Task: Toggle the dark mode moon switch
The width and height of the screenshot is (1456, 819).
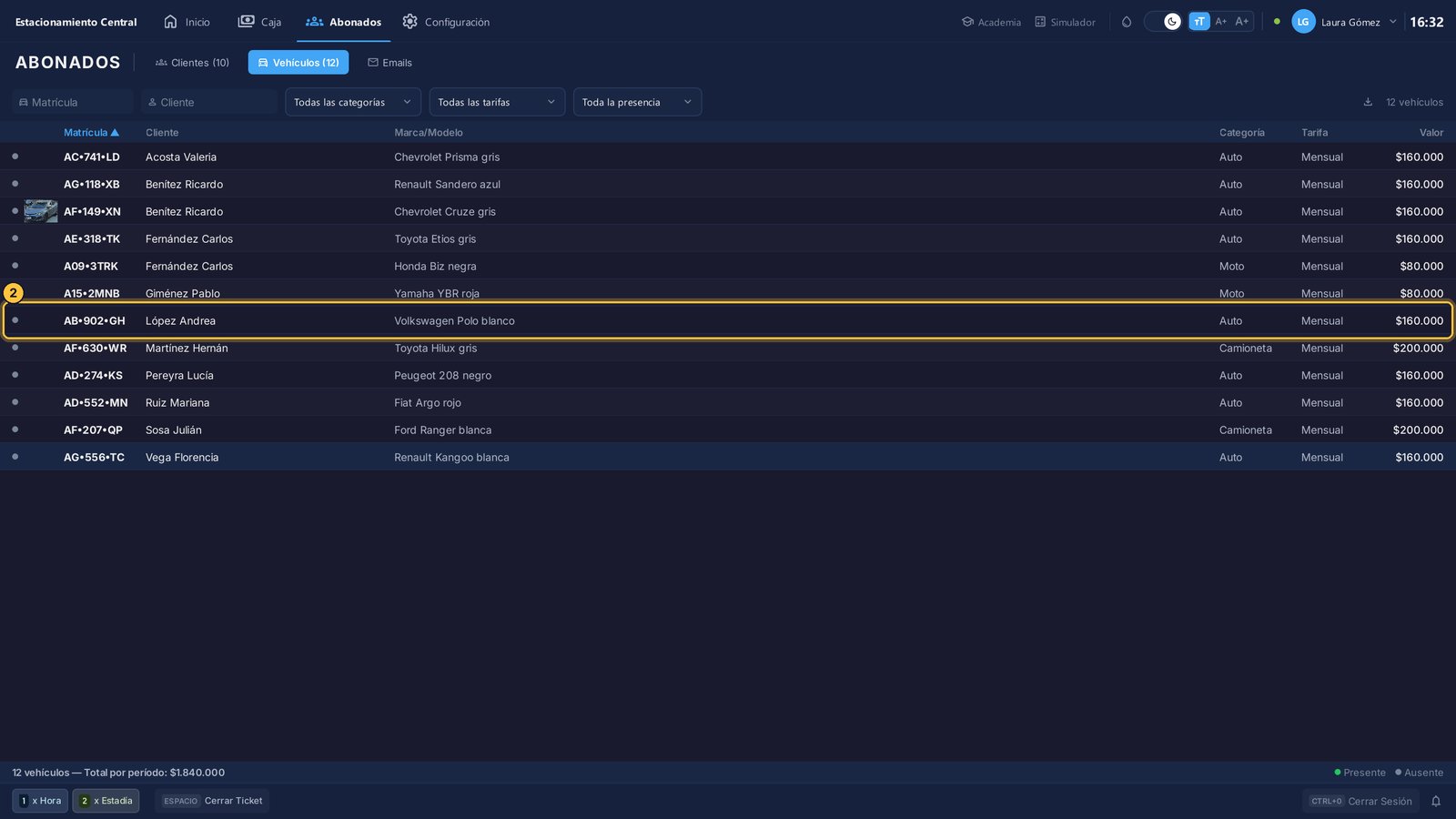Action: coord(1163,22)
